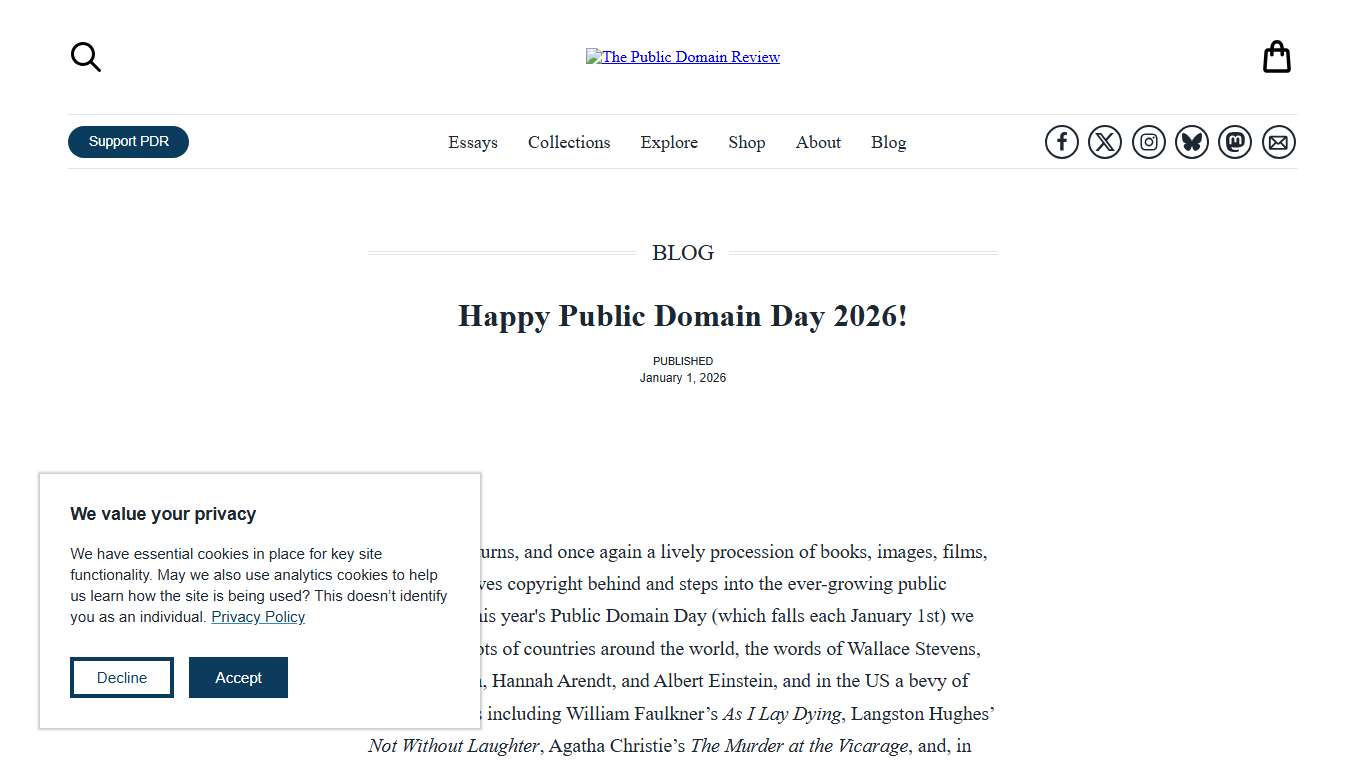The width and height of the screenshot is (1366, 768).
Task: Open the Shop page
Action: (746, 142)
